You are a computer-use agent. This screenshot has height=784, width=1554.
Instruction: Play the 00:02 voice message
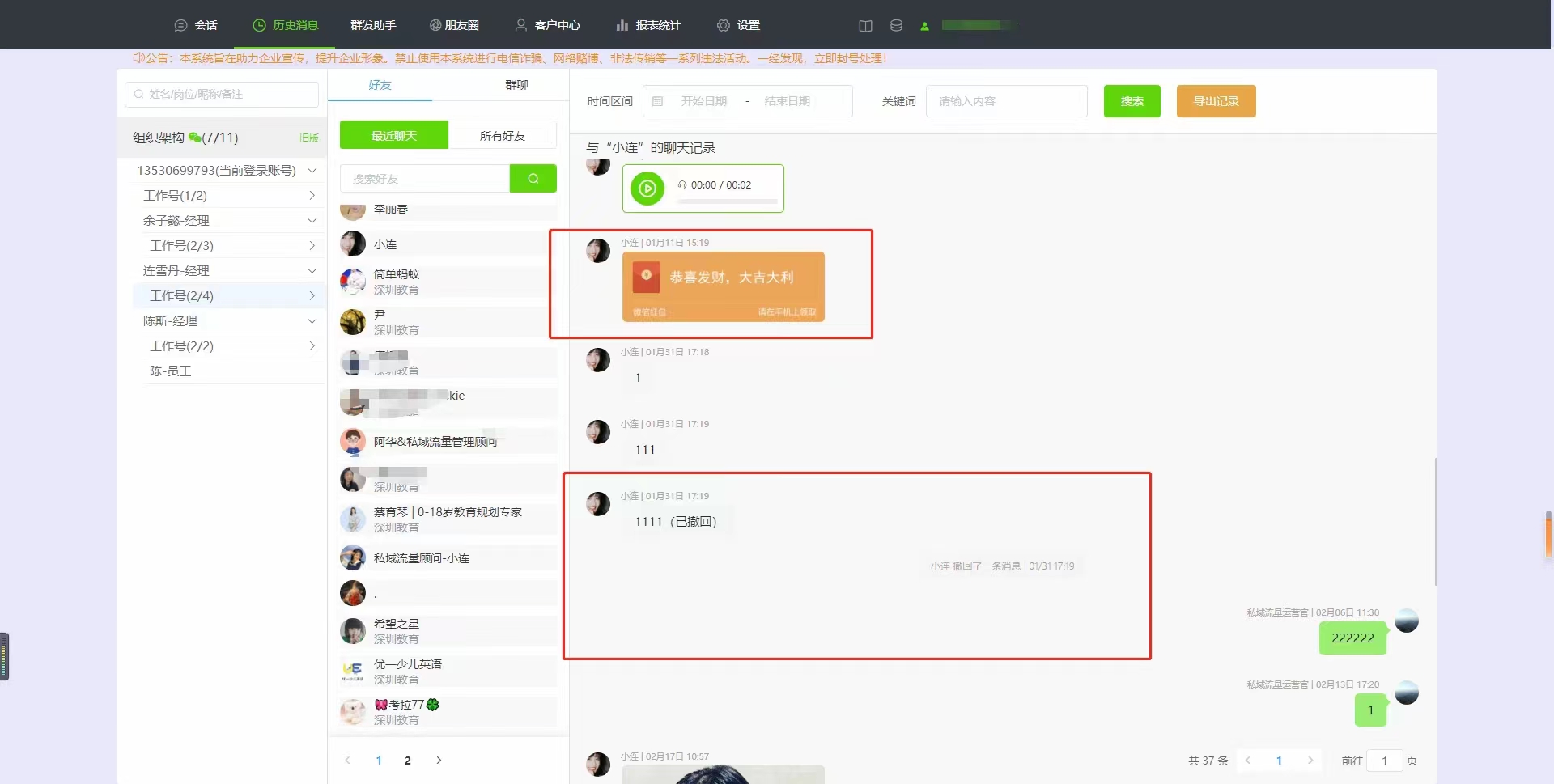click(x=647, y=188)
